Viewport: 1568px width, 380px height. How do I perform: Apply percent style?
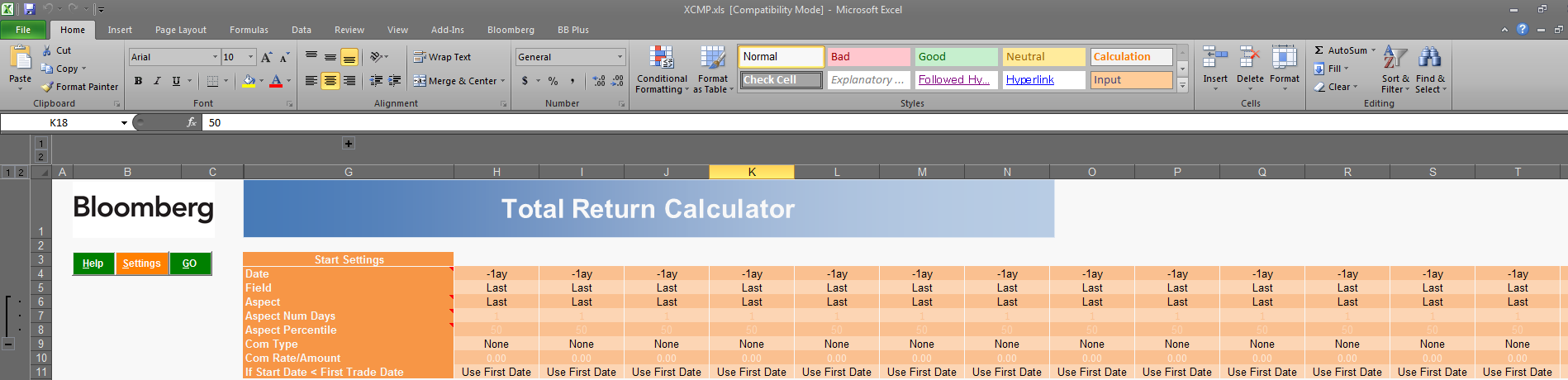tap(553, 81)
